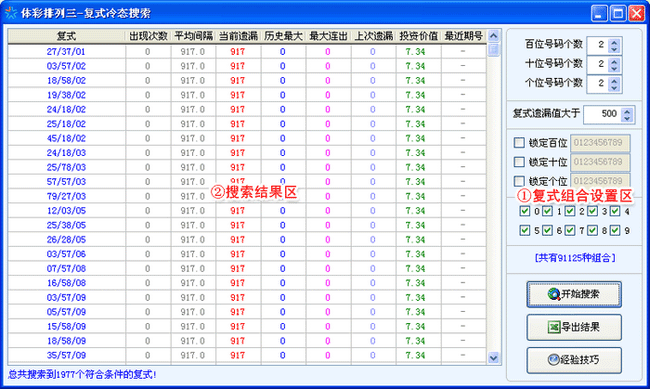Select the row 07/57/08
The width and height of the screenshot is (650, 389).
click(247, 268)
